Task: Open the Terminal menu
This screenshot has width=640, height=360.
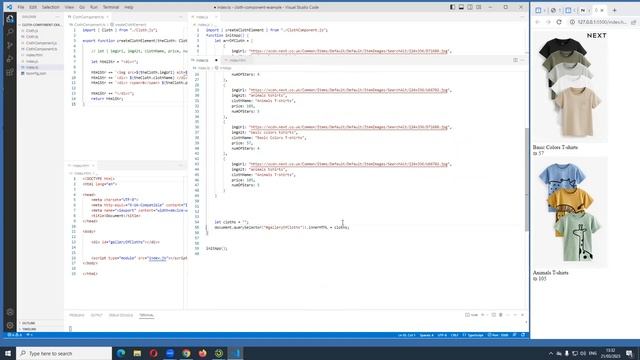Action: pos(111,7)
